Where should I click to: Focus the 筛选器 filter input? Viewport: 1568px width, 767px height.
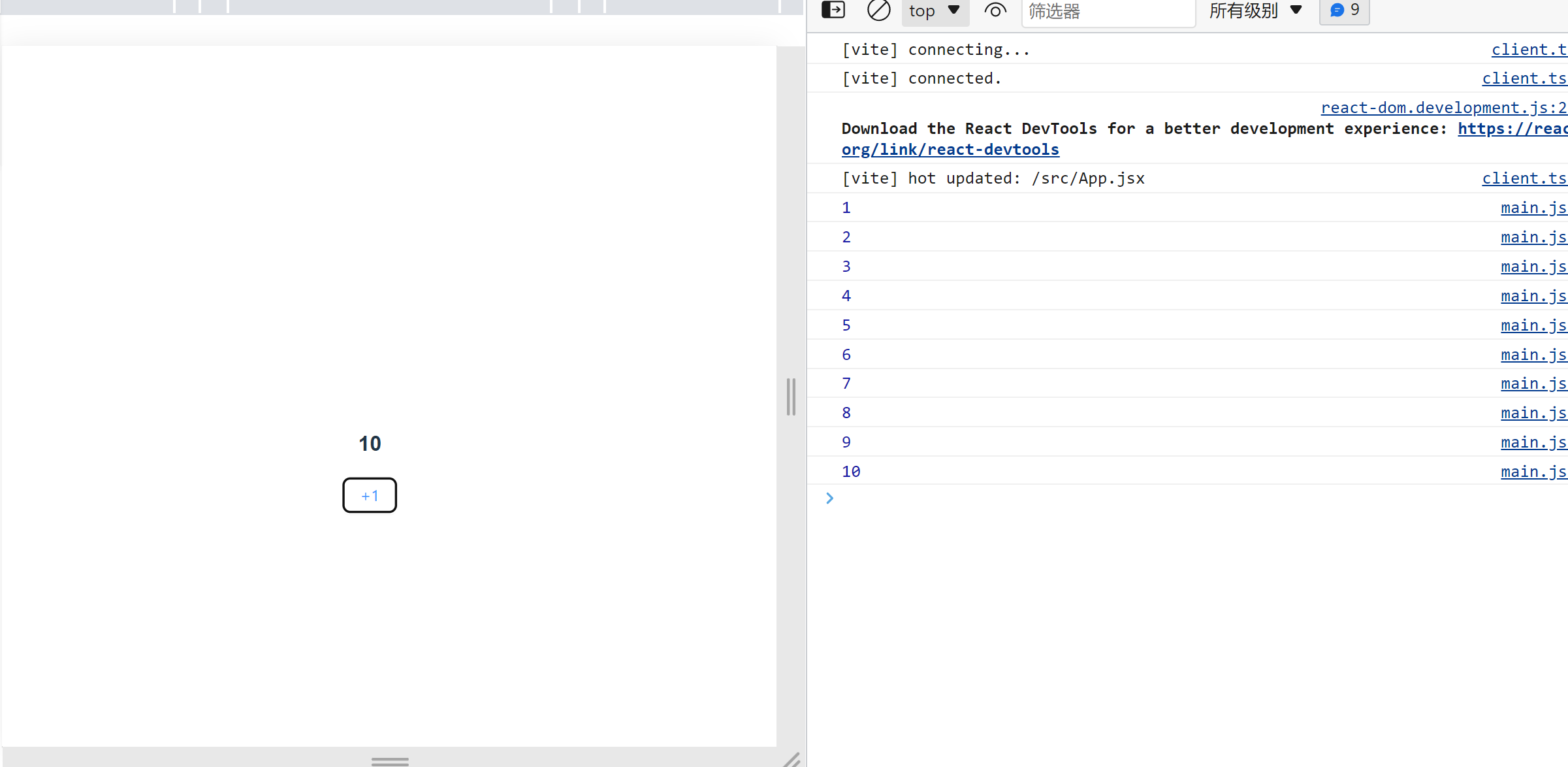point(1108,12)
